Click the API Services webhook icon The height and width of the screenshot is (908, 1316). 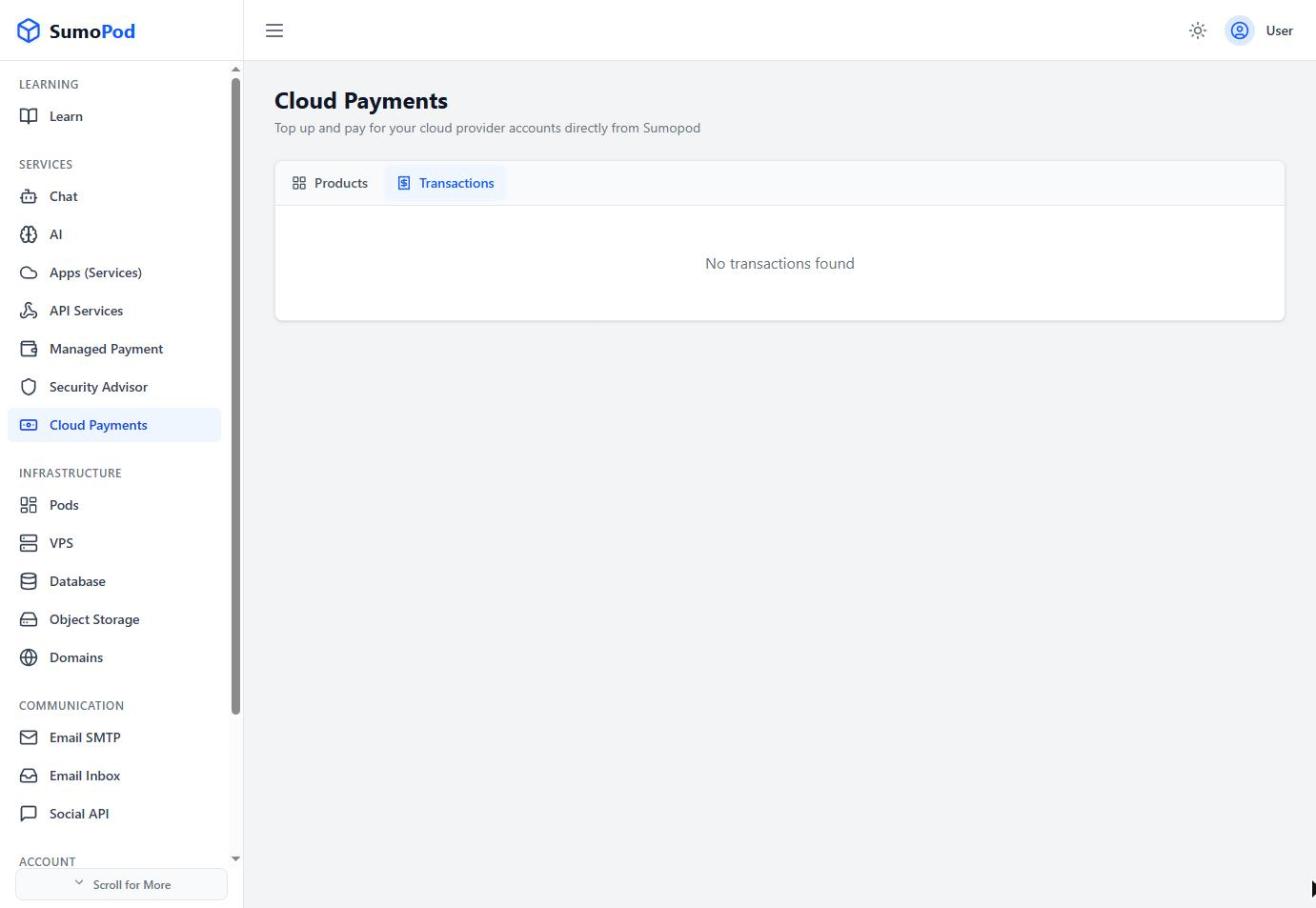(29, 310)
